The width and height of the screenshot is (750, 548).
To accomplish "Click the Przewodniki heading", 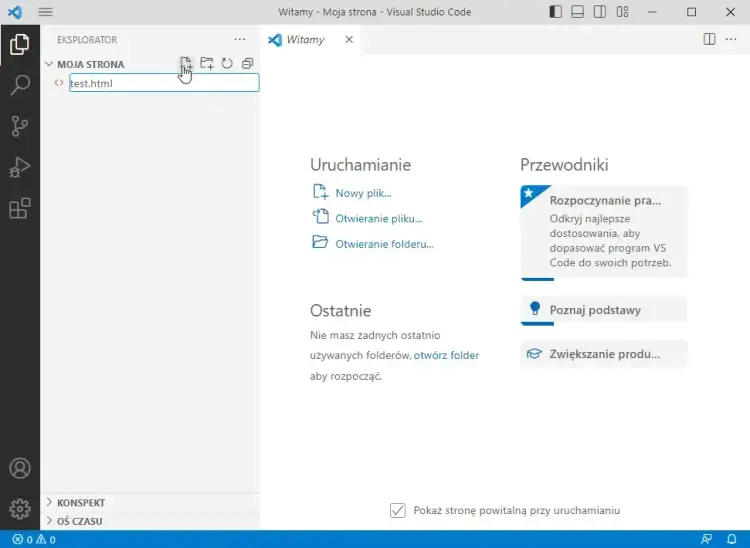I will [x=564, y=164].
